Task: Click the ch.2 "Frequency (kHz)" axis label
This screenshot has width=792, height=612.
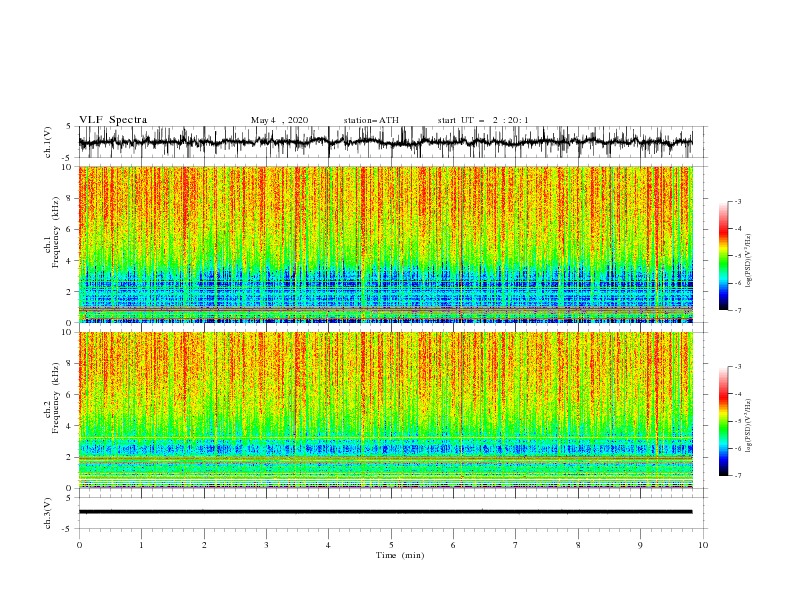Action: click(55, 398)
